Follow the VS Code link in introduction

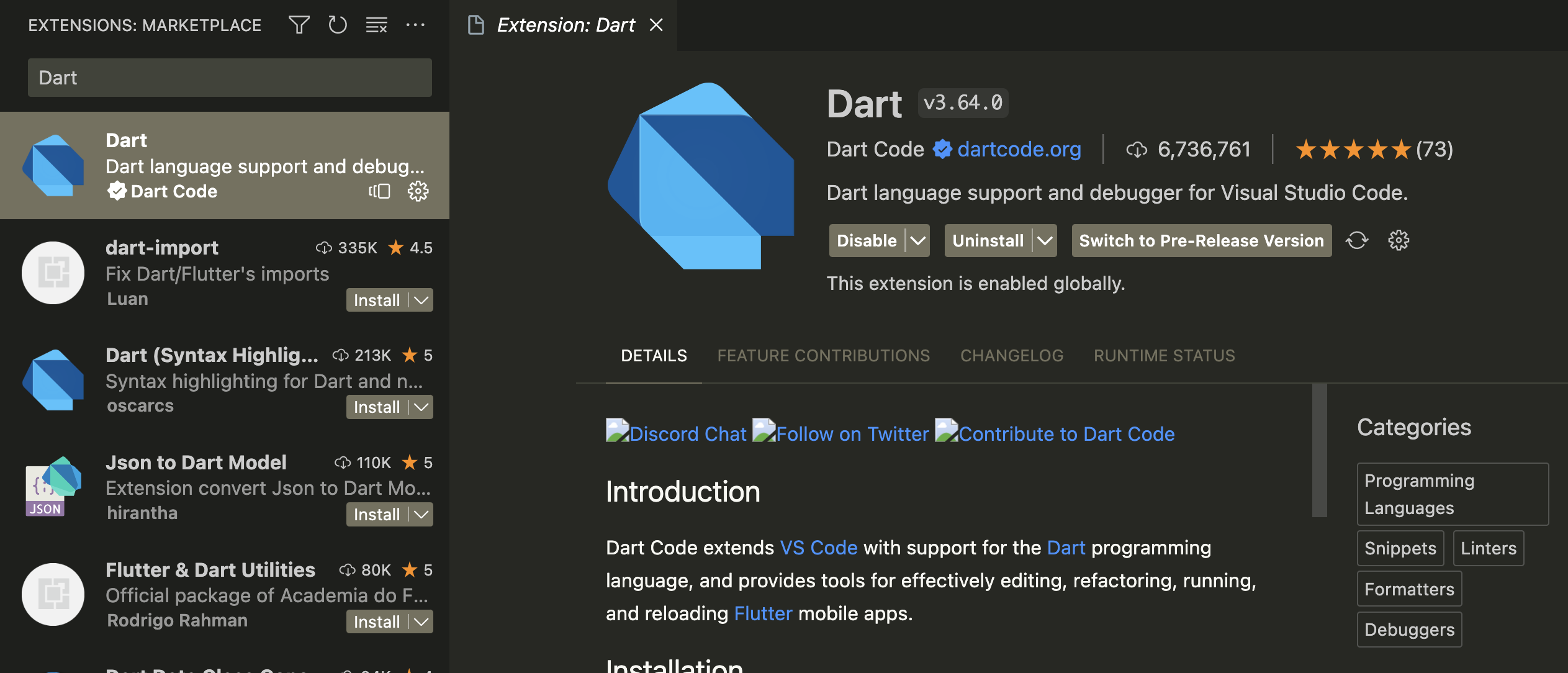click(819, 548)
